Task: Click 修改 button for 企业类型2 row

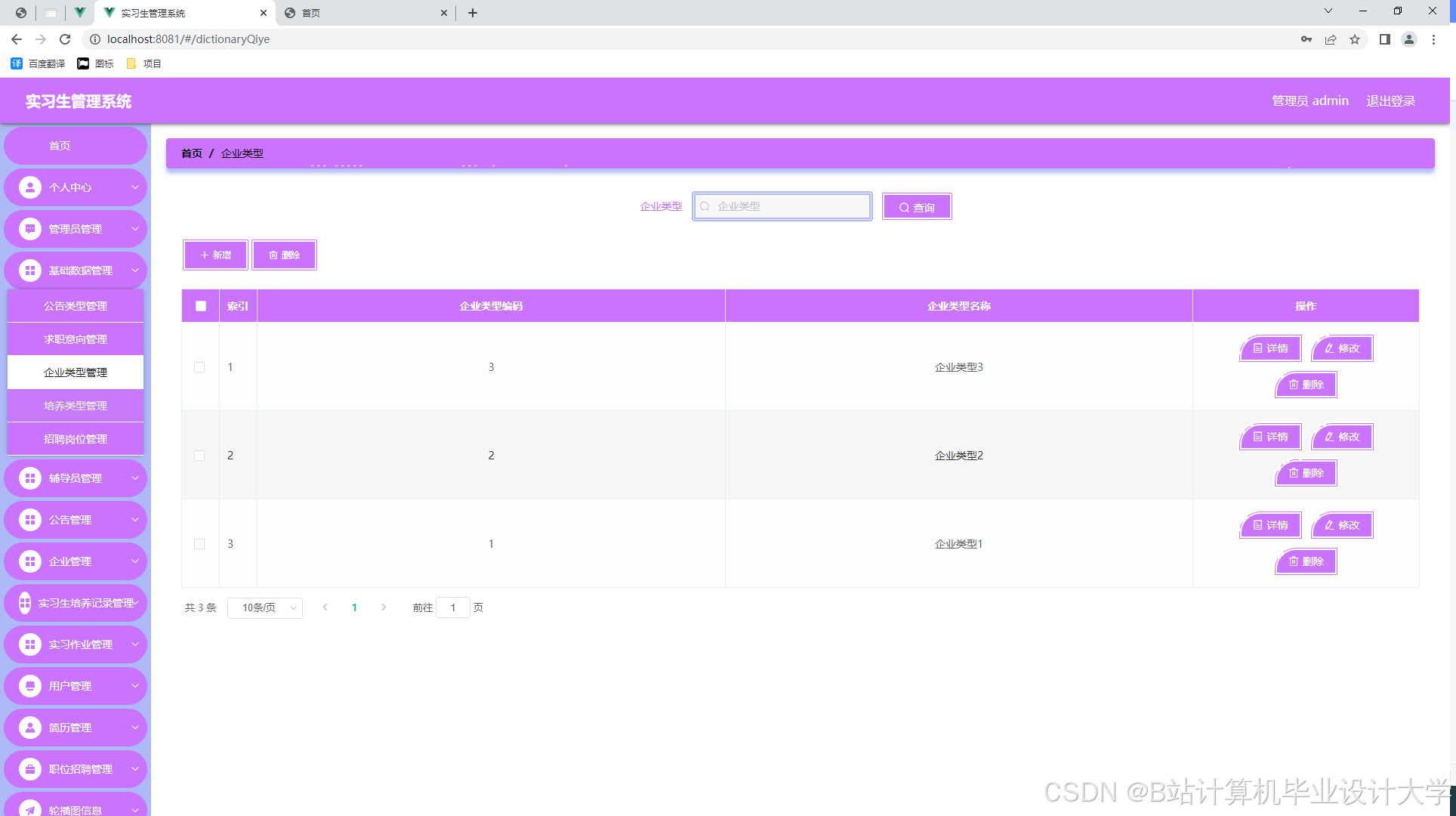Action: tap(1342, 437)
